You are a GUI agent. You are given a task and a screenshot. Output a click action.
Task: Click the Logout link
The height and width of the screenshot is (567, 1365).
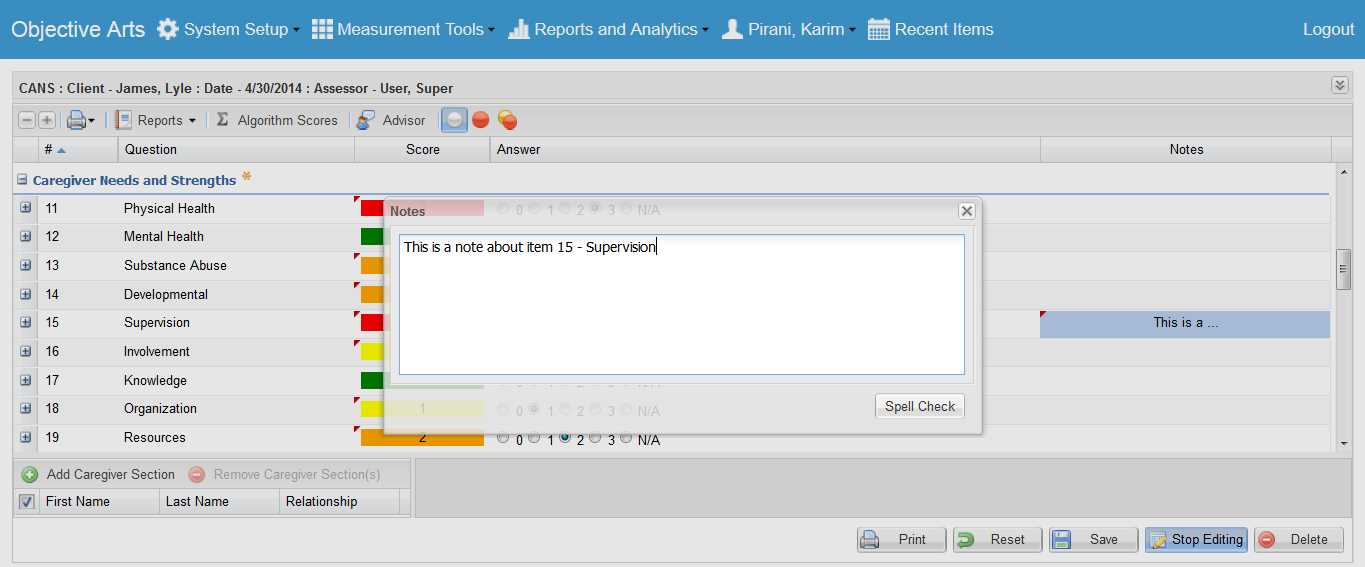1328,29
